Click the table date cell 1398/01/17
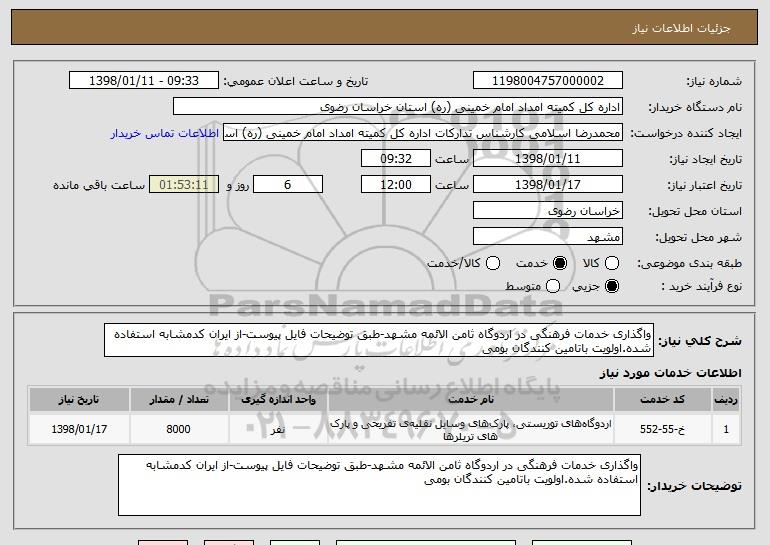 (79, 429)
